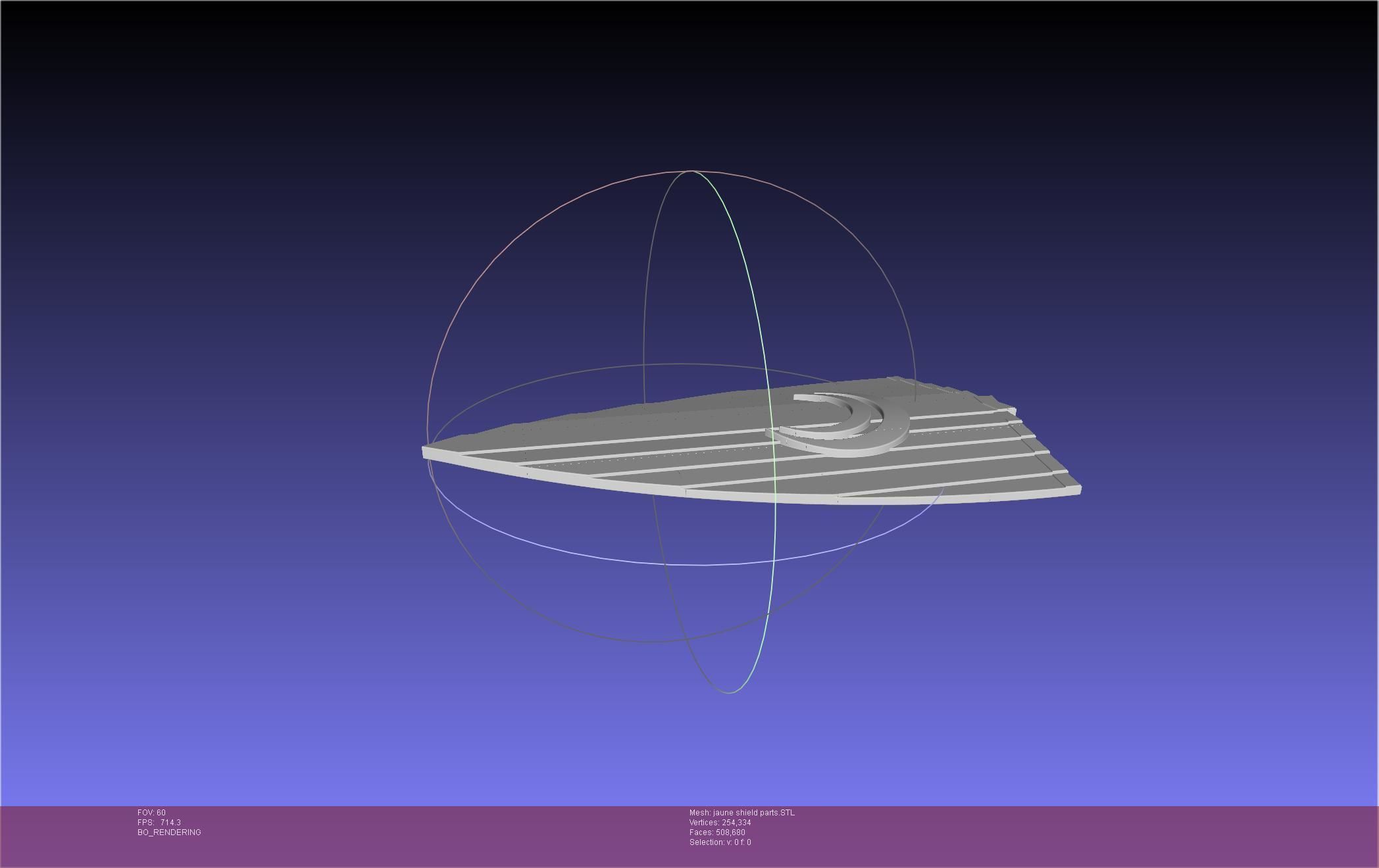Click the bottom of the green trackball arc

pos(730,692)
